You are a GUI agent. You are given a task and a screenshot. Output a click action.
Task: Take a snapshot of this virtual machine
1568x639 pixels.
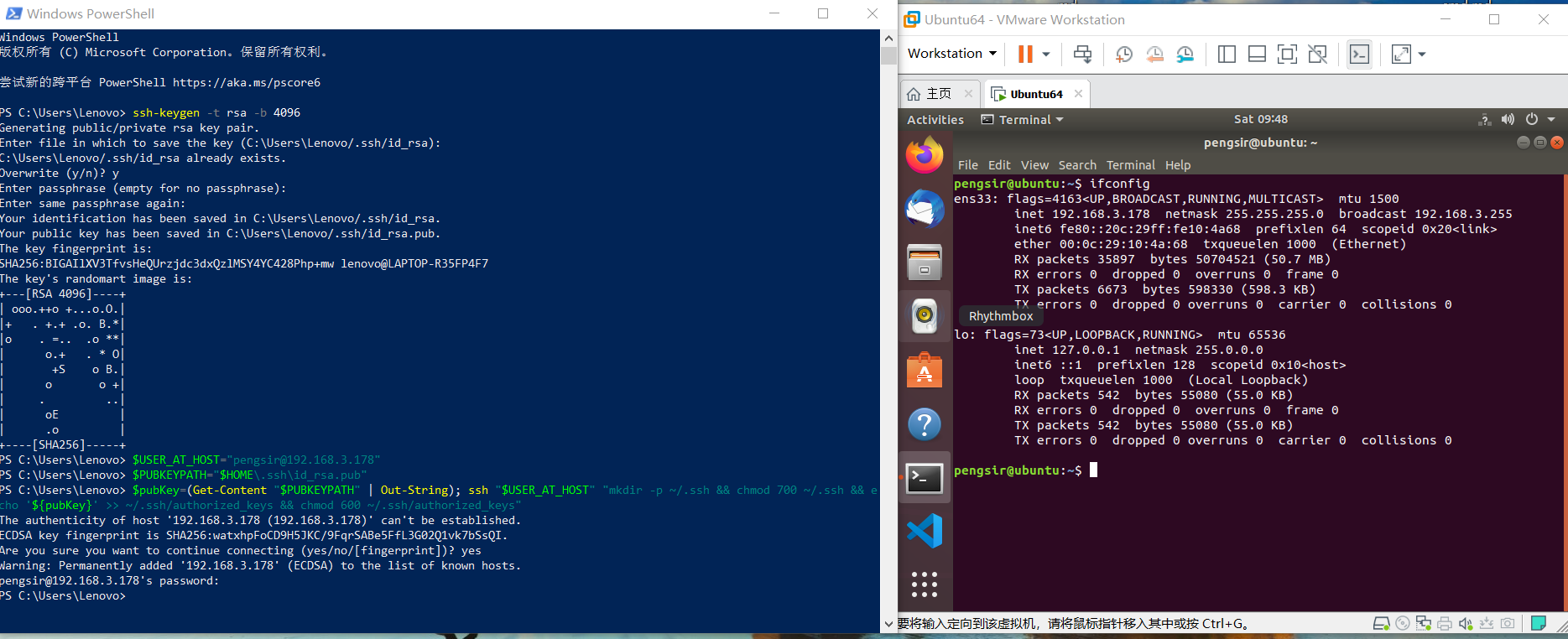[x=1124, y=54]
